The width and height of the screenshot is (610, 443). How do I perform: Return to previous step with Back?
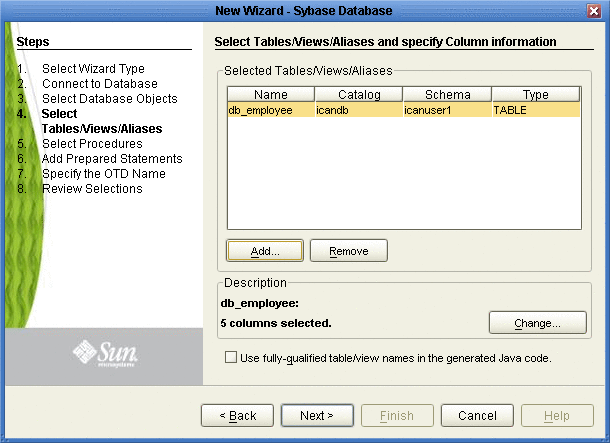click(x=237, y=415)
